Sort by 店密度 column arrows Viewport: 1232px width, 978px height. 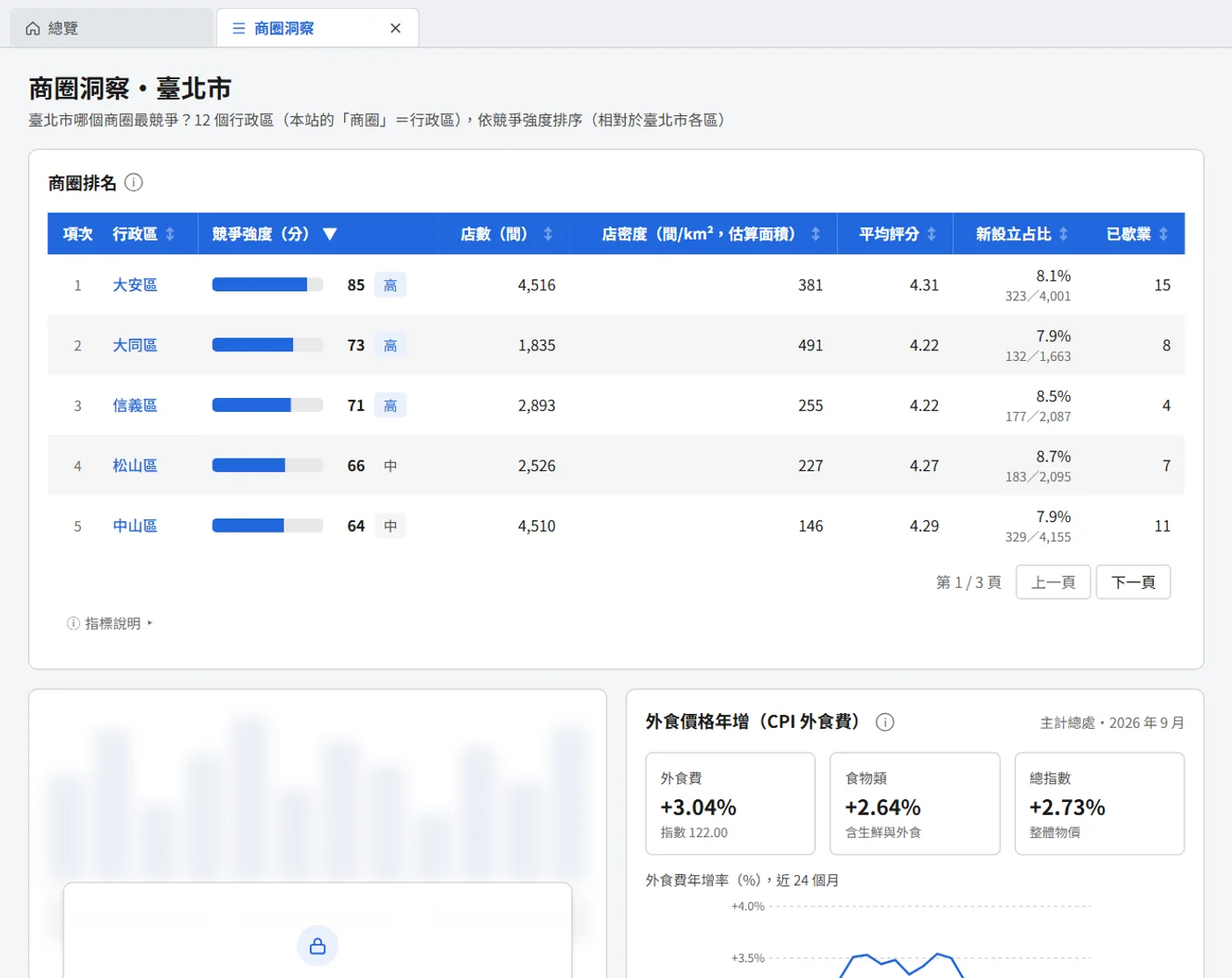pyautogui.click(x=816, y=234)
